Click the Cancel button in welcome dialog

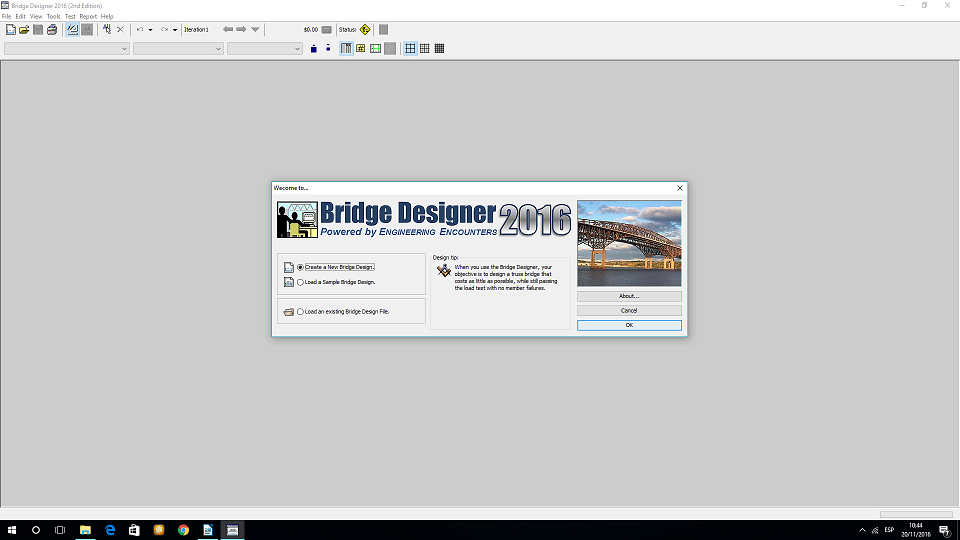[629, 310]
